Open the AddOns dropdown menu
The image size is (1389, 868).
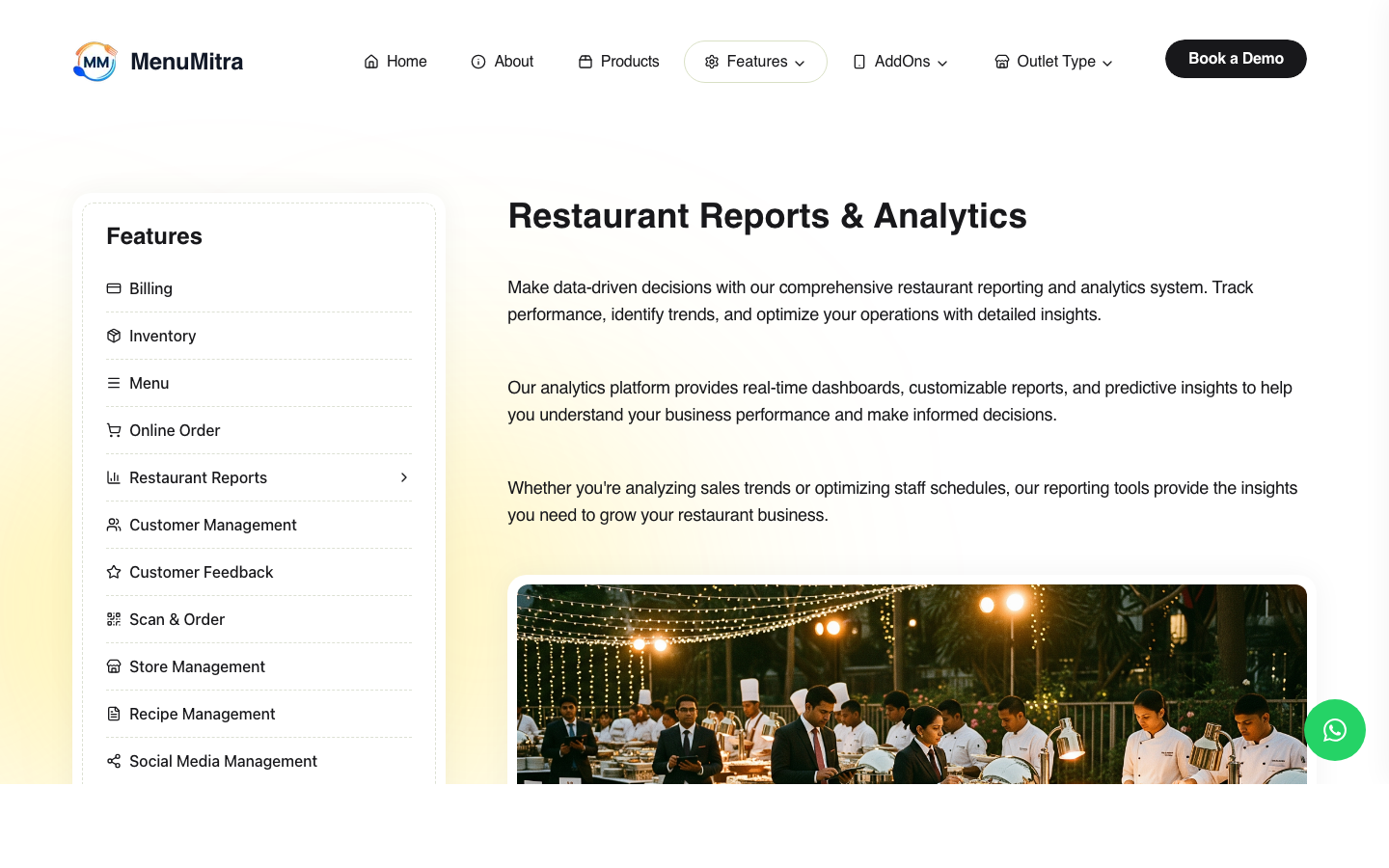pos(901,62)
